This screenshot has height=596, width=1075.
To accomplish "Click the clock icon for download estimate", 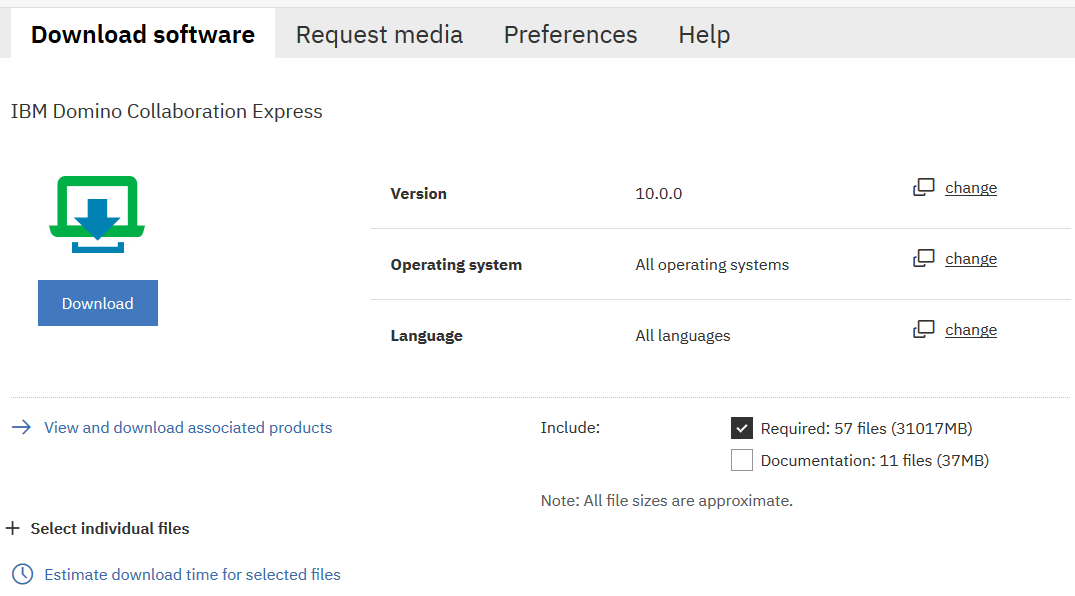I will 23,574.
